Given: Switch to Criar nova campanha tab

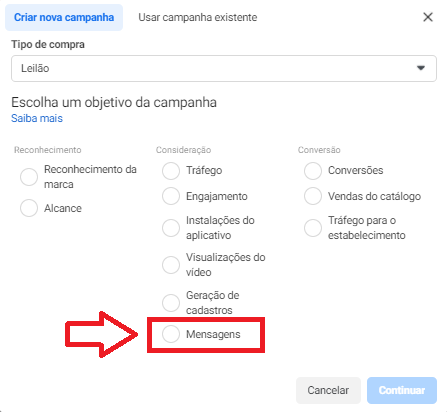Looking at the screenshot, I should point(64,17).
